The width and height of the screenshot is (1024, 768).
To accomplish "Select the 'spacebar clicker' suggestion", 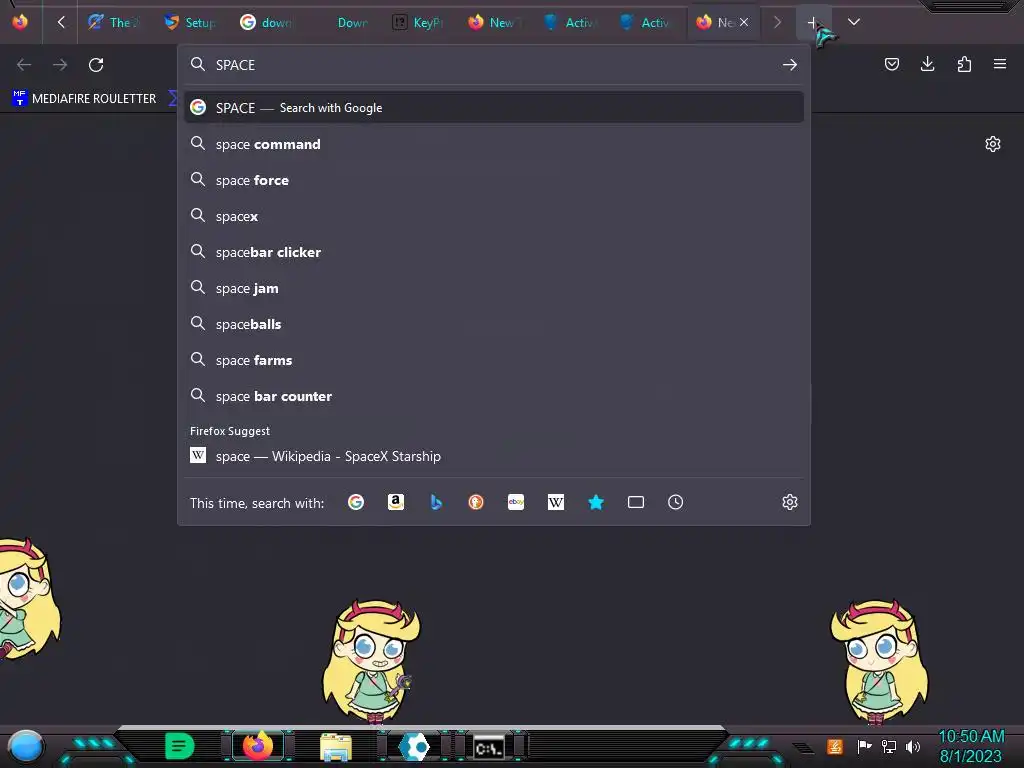I will 494,251.
